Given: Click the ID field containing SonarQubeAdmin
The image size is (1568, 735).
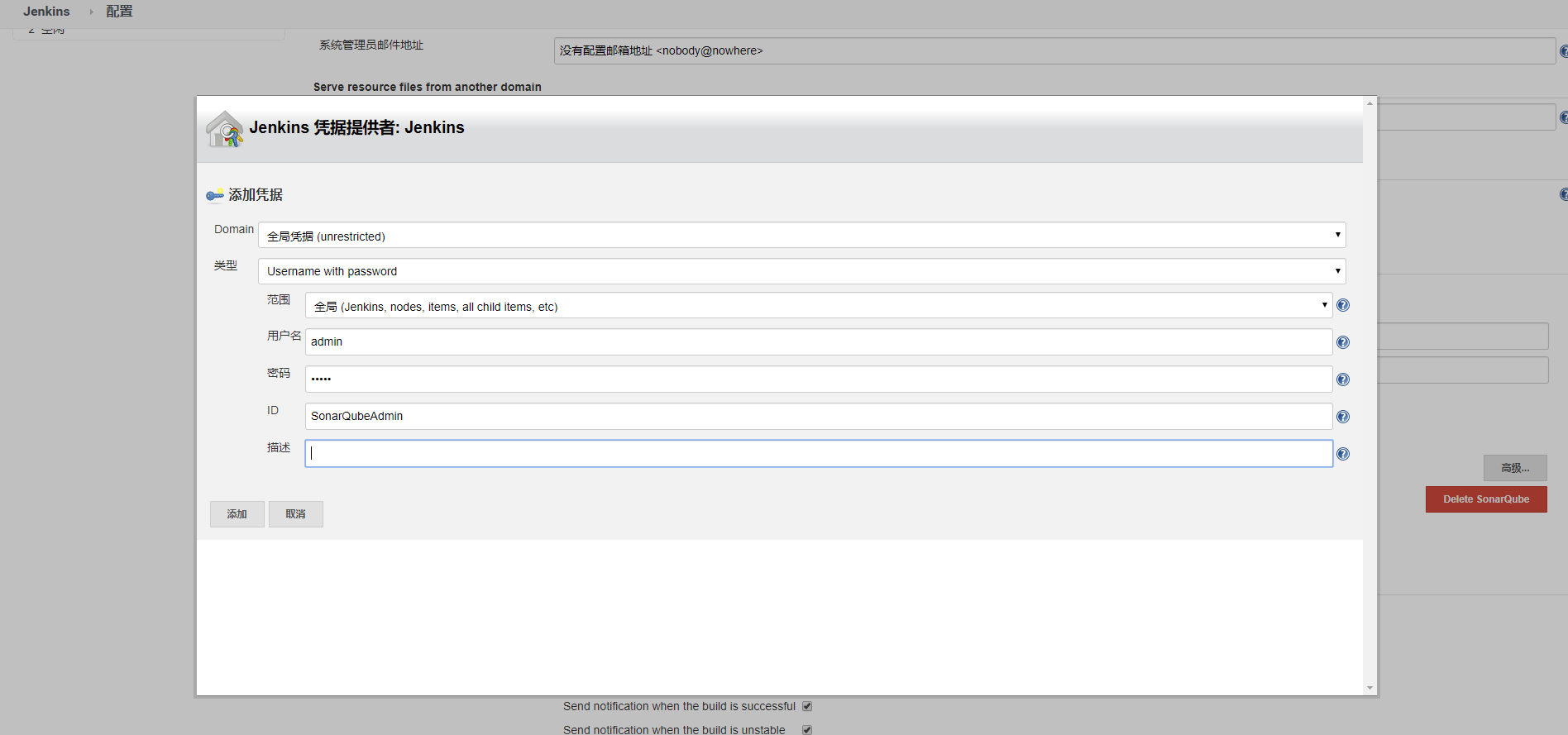Looking at the screenshot, I should (819, 416).
